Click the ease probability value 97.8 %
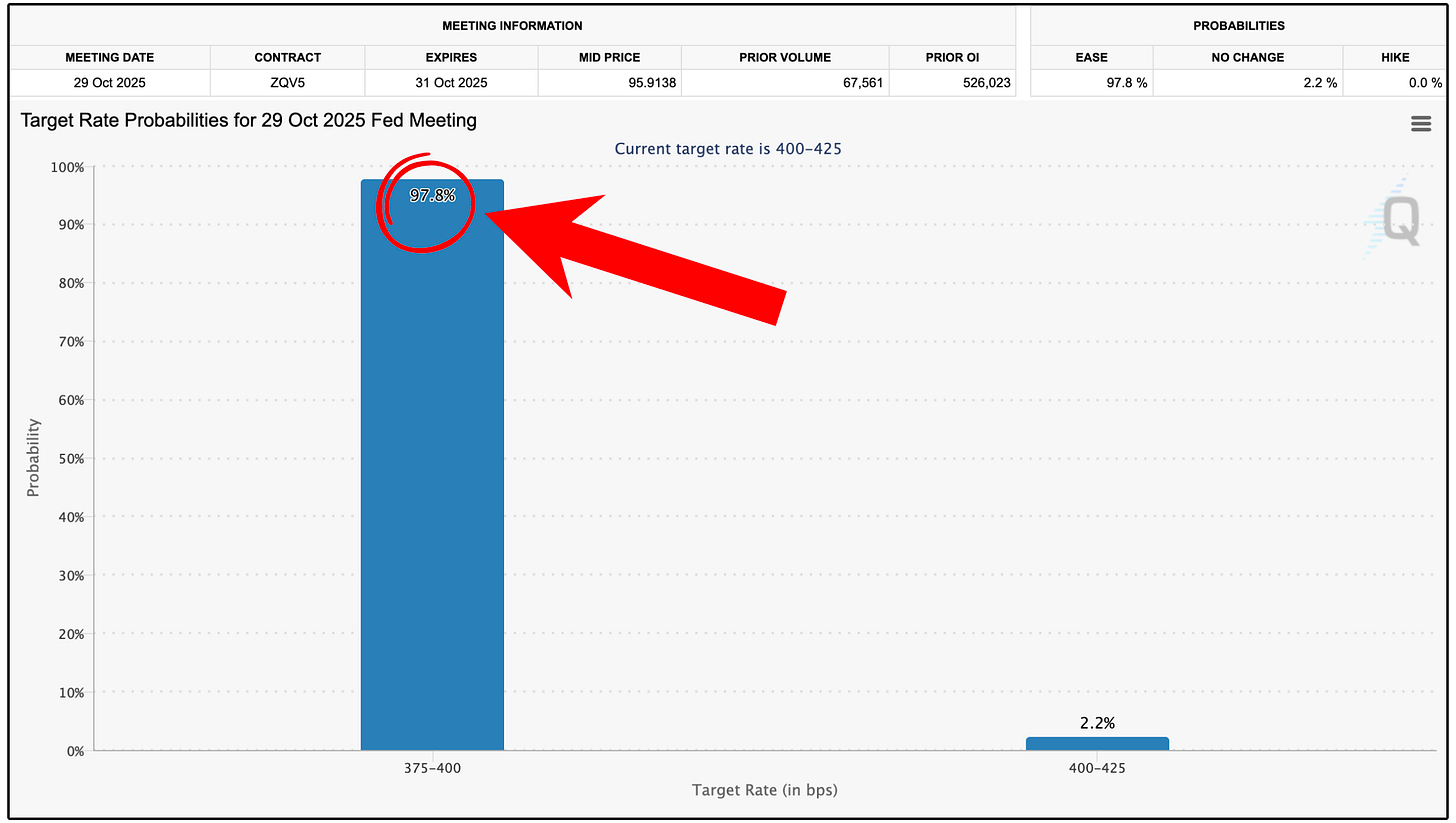The image size is (1456, 823). (1126, 83)
